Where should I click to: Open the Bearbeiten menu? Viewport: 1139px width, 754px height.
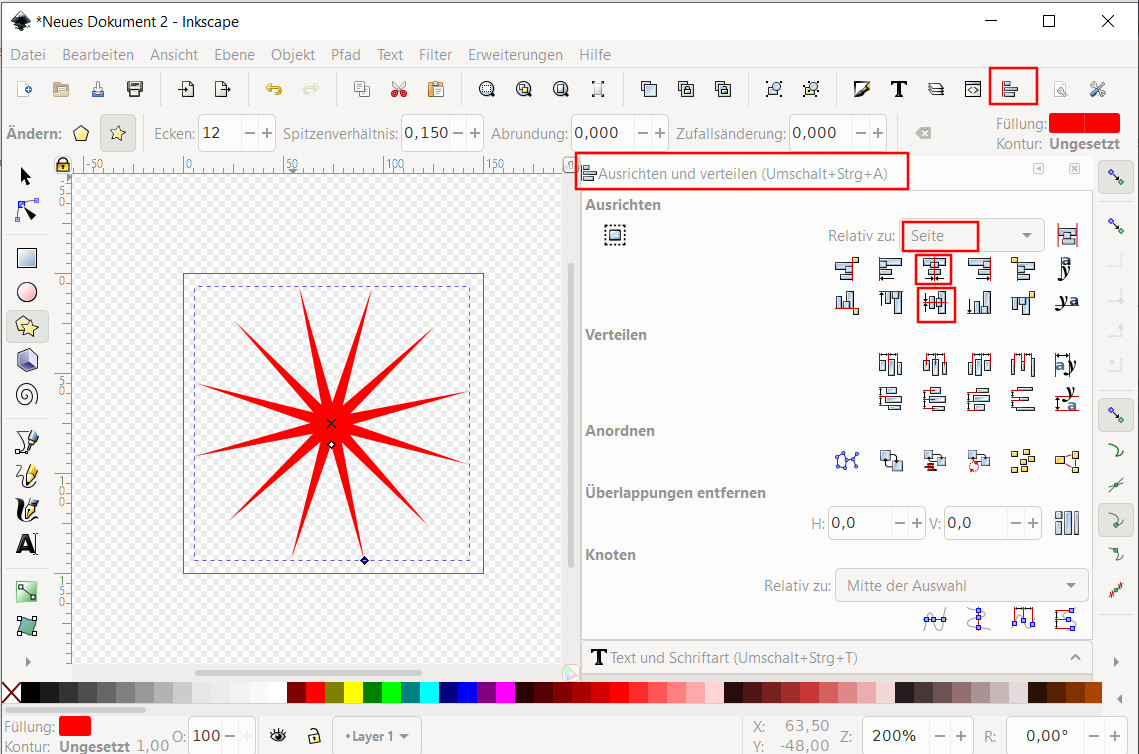pos(98,55)
